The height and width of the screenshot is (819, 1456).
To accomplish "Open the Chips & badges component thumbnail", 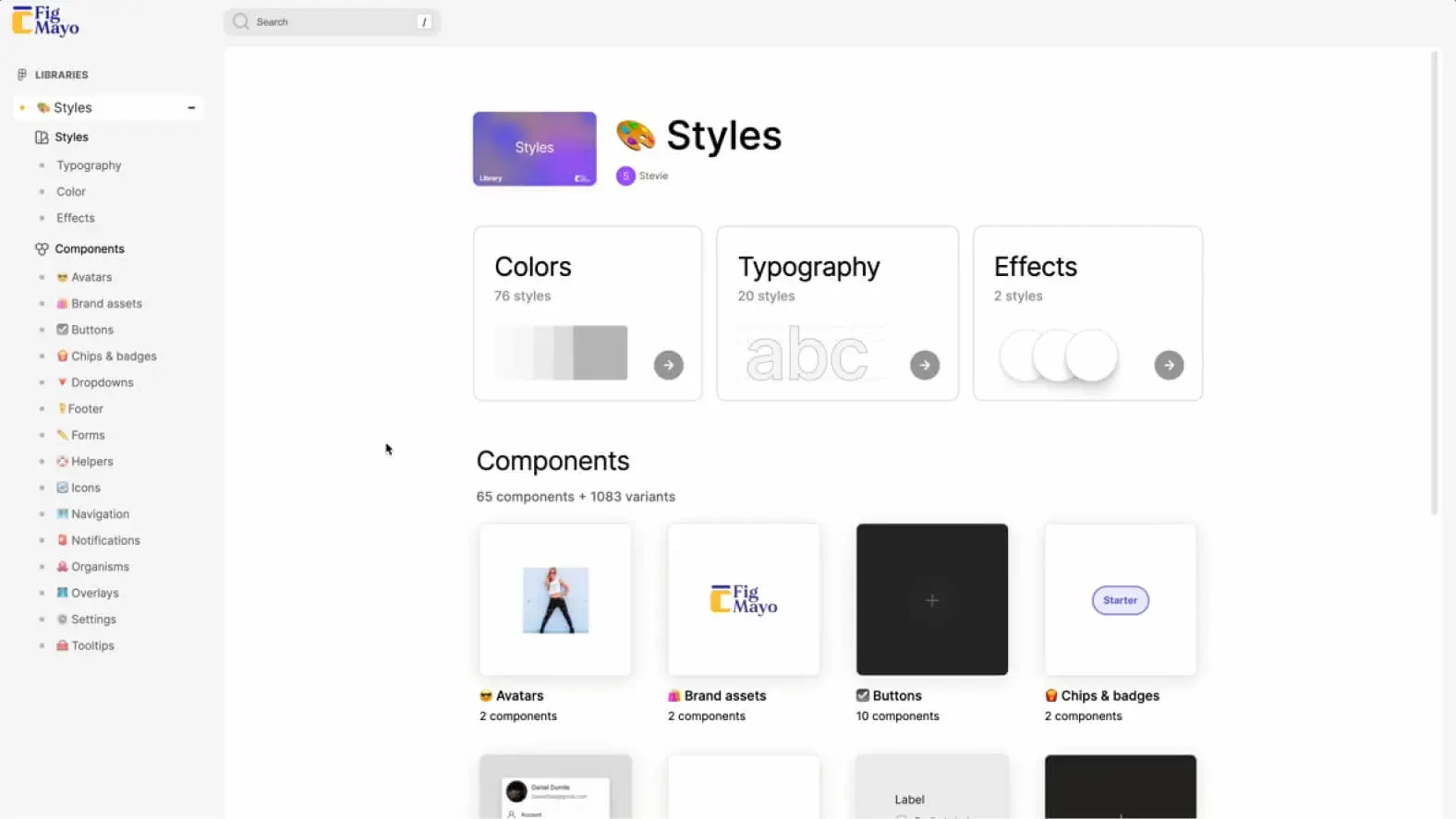I will 1121,599.
